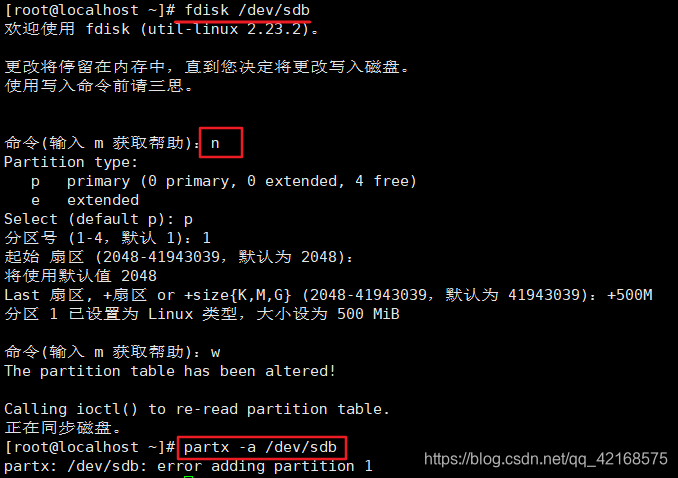Click the 500 MiB size confirmation line
678x478 pixels.
pos(202,314)
